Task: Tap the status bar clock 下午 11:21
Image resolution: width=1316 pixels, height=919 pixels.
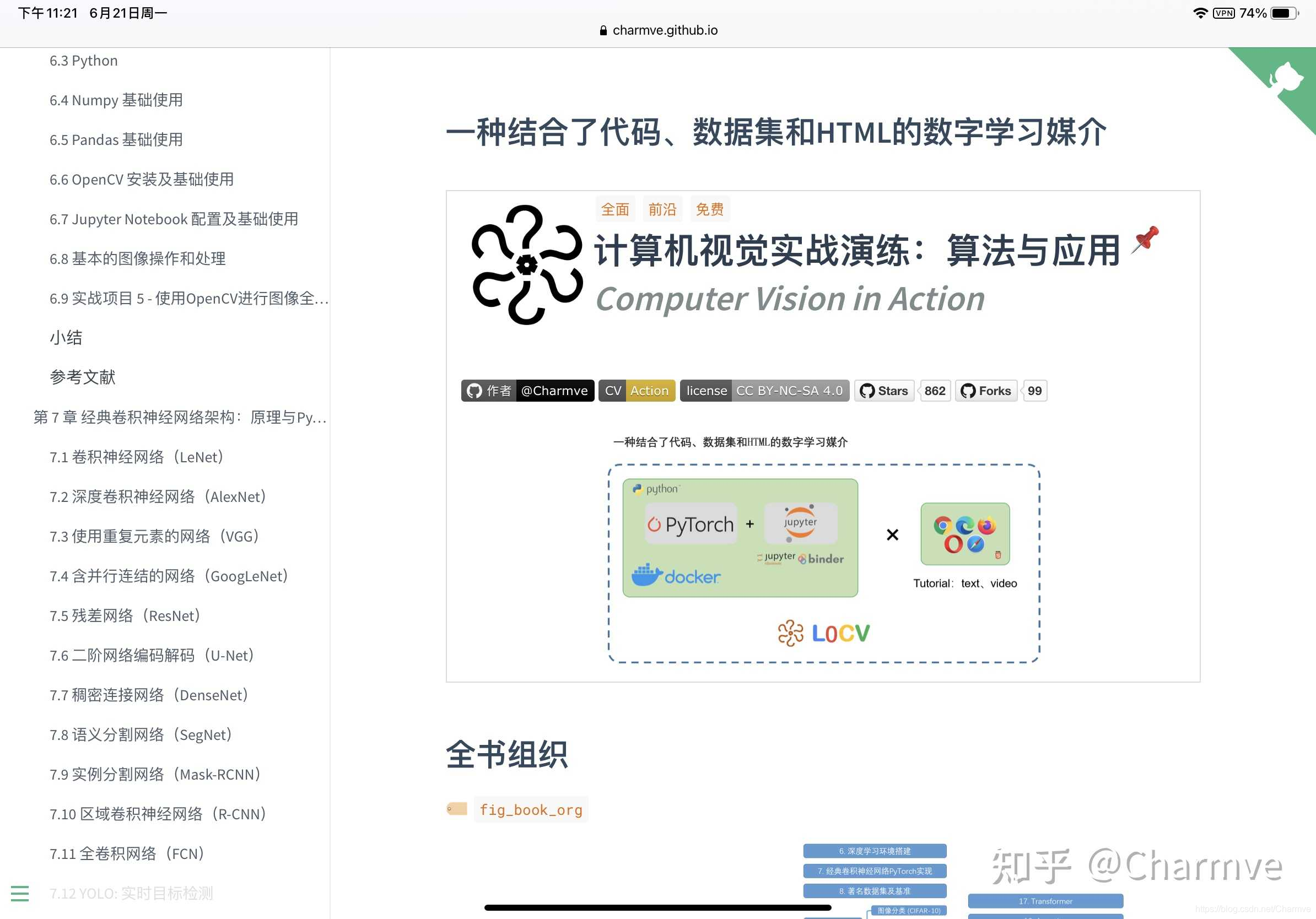Action: pos(48,13)
